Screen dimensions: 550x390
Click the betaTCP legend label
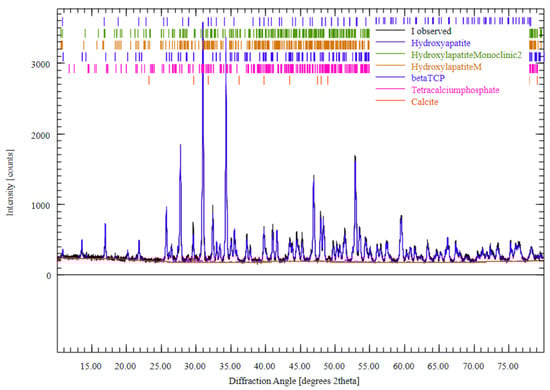click(428, 78)
